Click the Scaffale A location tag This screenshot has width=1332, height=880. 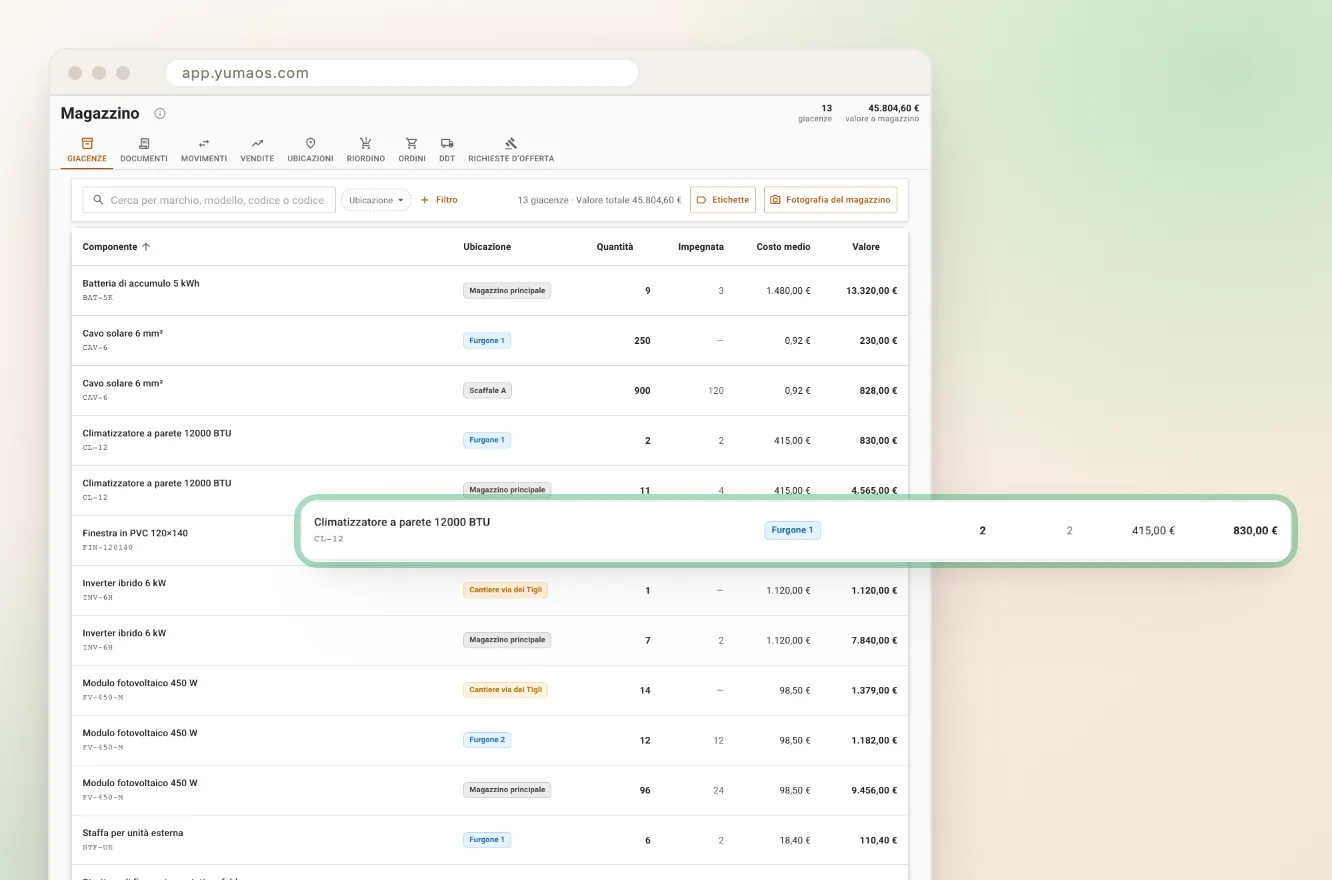487,391
